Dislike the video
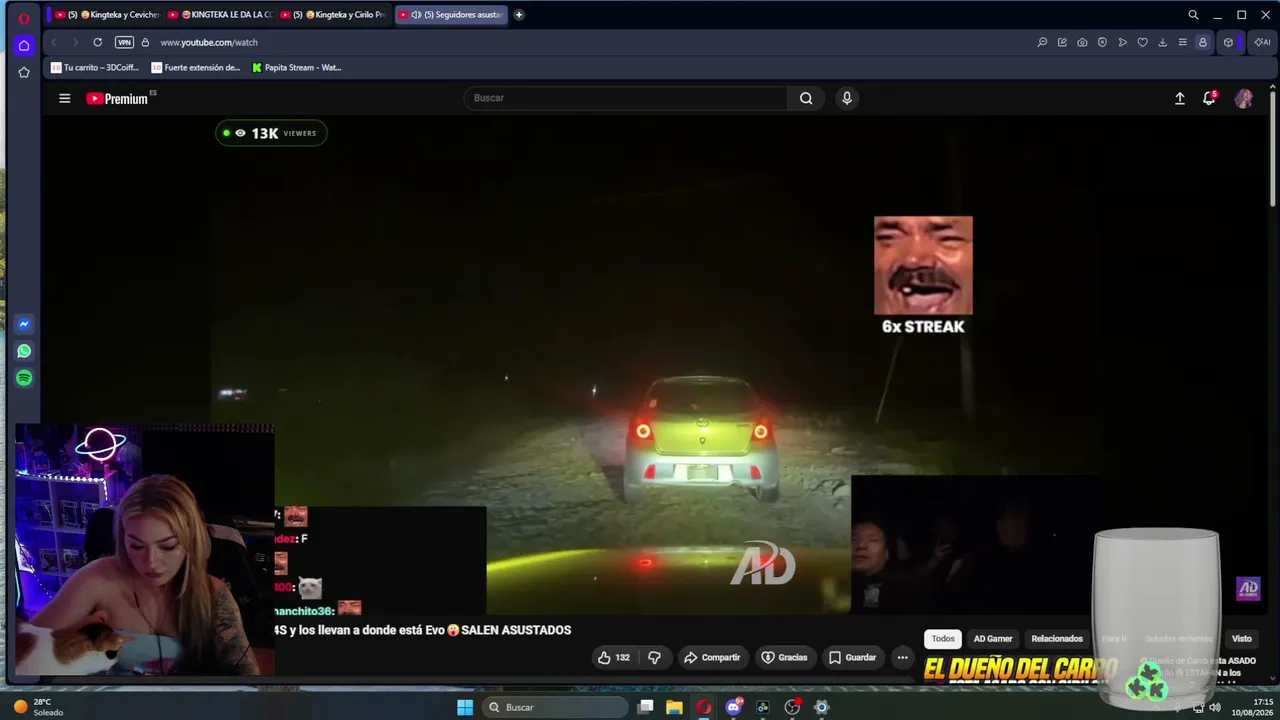The height and width of the screenshot is (720, 1280). (654, 657)
